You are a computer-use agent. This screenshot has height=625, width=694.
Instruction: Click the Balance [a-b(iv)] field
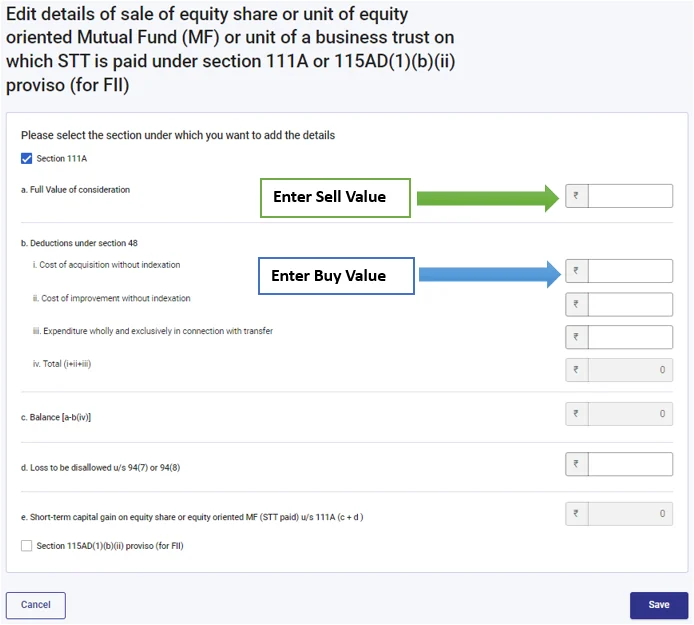pos(629,413)
